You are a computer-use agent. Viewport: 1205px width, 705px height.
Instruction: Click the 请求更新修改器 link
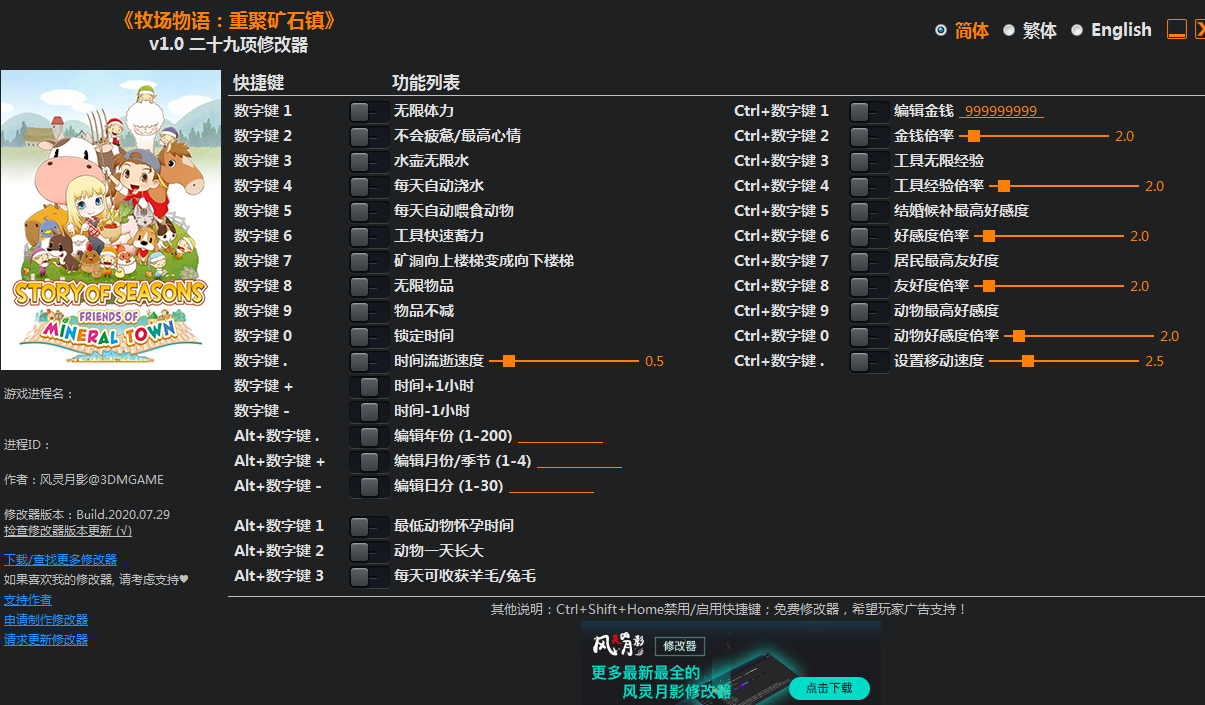46,640
